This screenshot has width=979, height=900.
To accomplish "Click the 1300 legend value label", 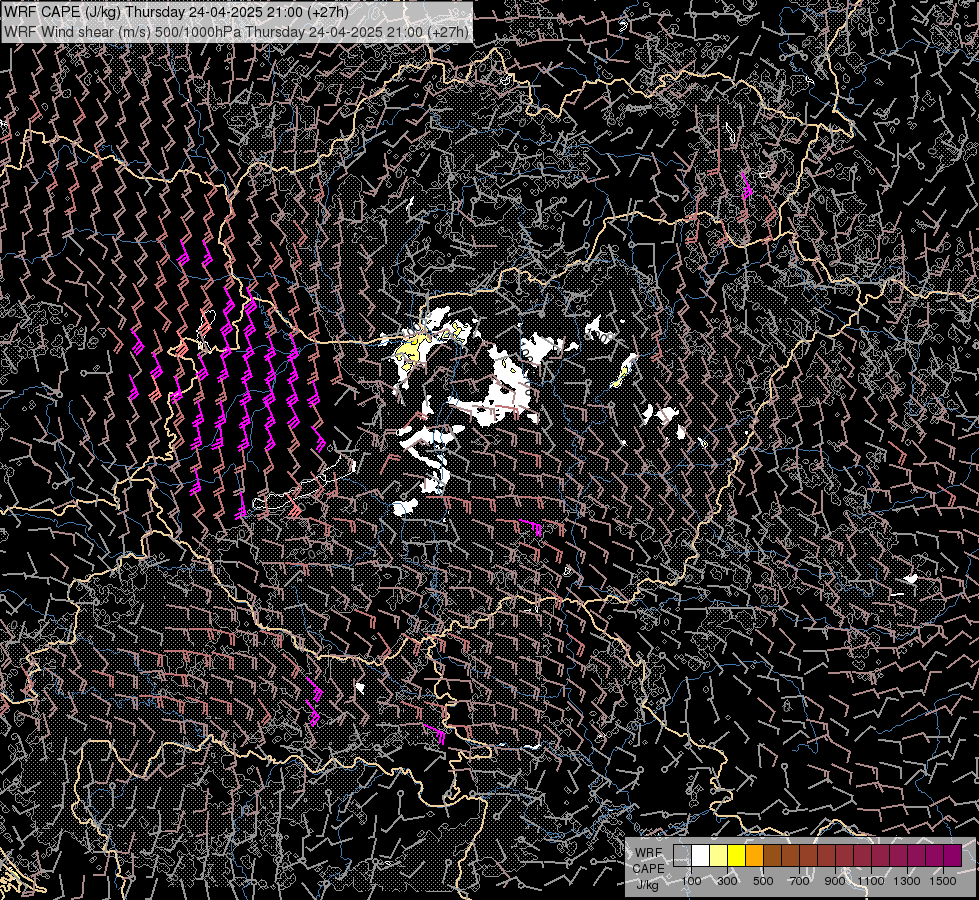I will coord(907,881).
